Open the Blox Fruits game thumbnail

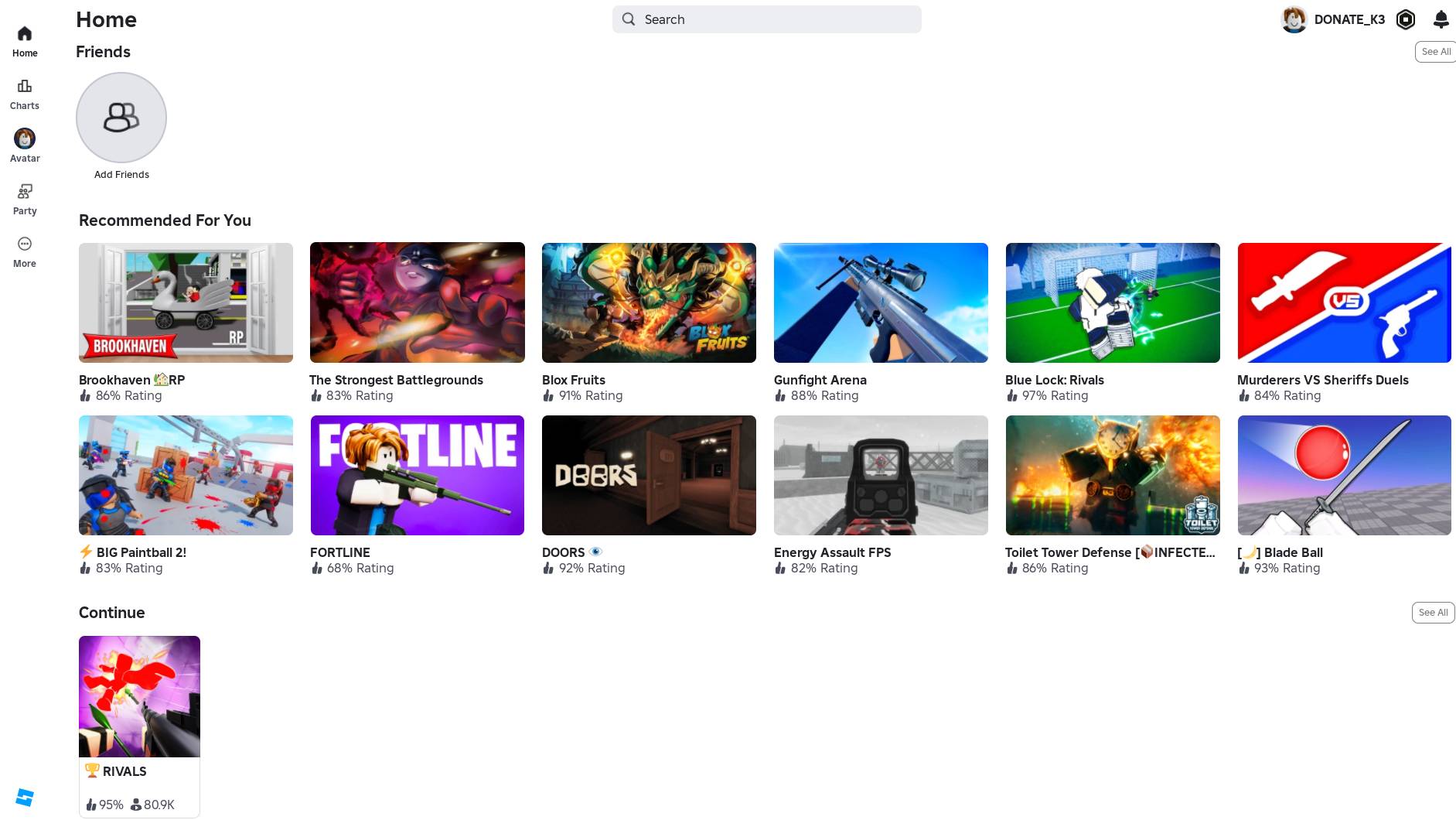(649, 302)
